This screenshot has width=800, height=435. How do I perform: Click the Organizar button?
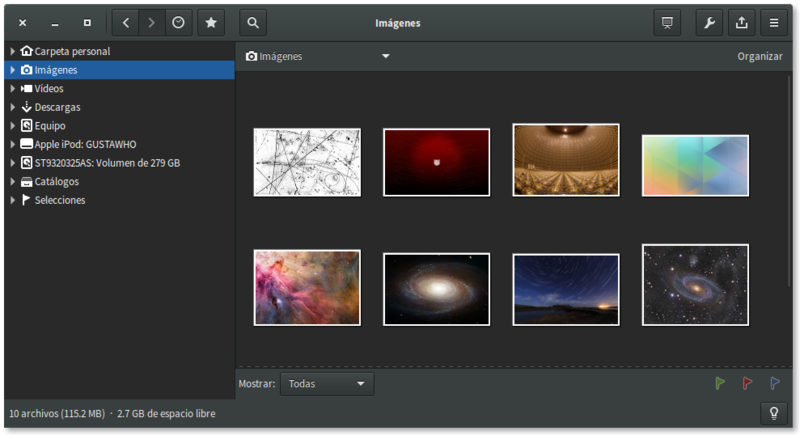click(759, 57)
